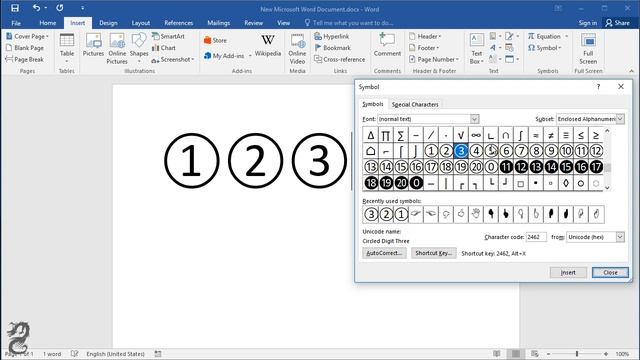Image resolution: width=640 pixels, height=360 pixels.
Task: Sign in to Office account
Action: tap(587, 23)
